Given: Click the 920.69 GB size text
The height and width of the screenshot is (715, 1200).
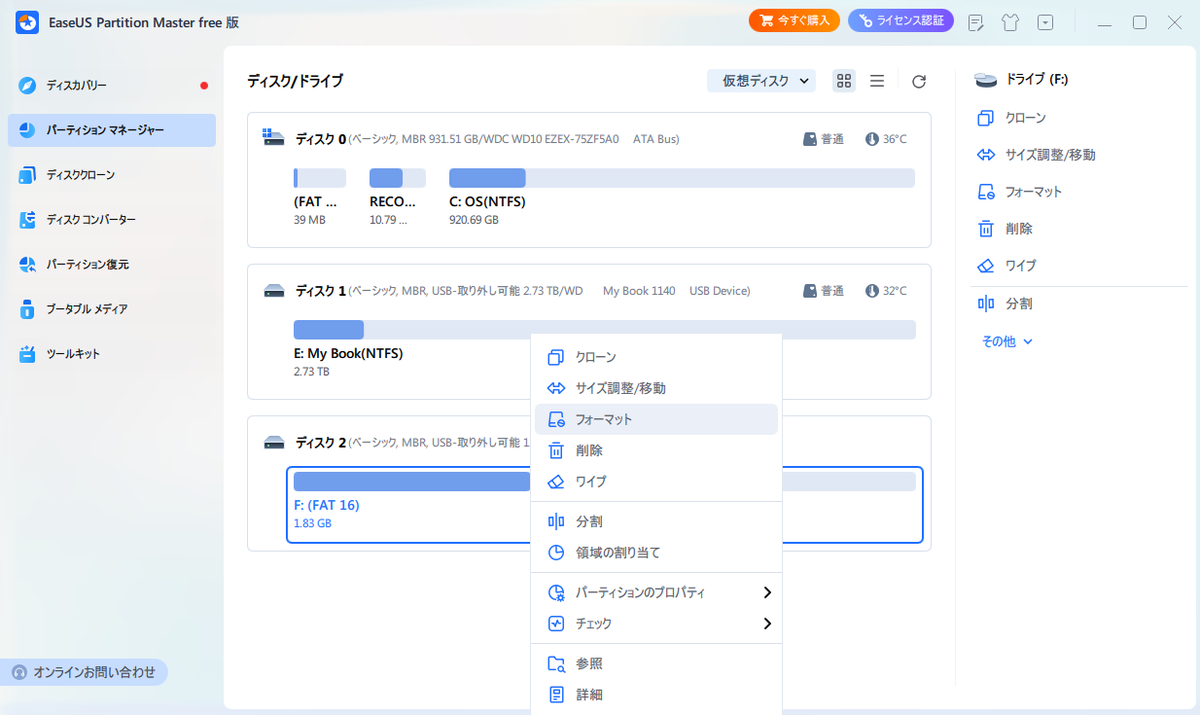Looking at the screenshot, I should [x=474, y=220].
